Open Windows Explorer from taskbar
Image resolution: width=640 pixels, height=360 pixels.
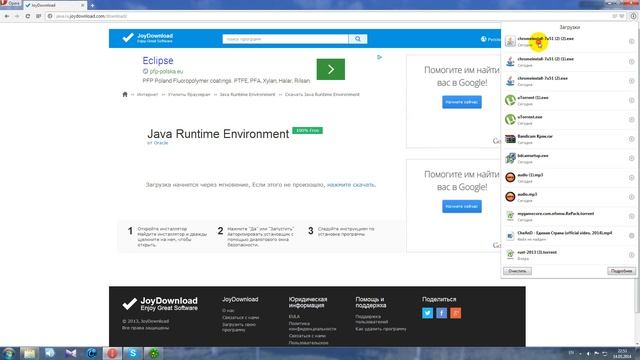tap(29, 353)
